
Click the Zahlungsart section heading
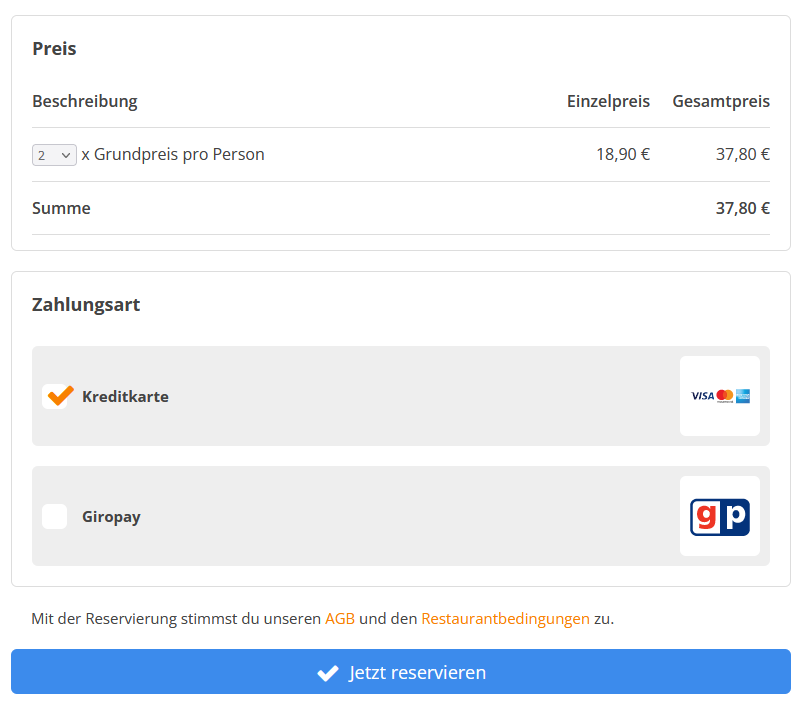(86, 305)
